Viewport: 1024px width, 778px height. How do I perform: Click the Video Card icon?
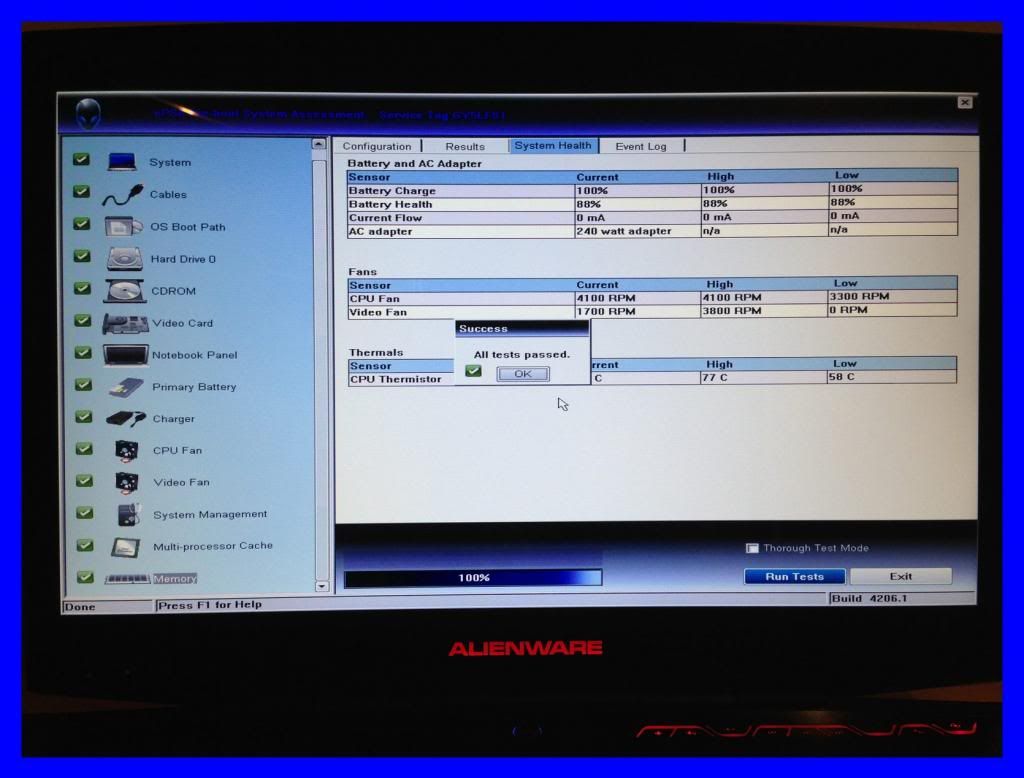pyautogui.click(x=125, y=323)
